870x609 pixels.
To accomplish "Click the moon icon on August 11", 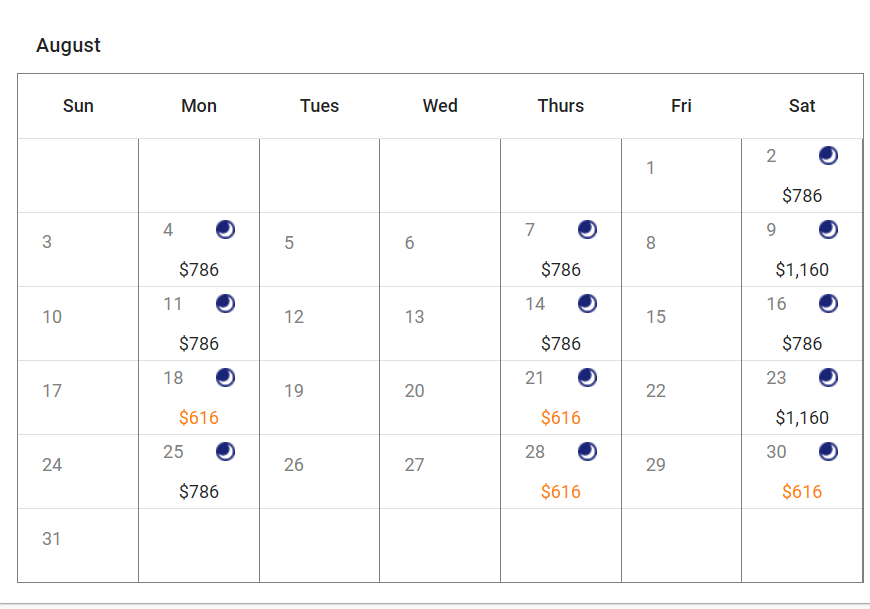I will (x=225, y=303).
